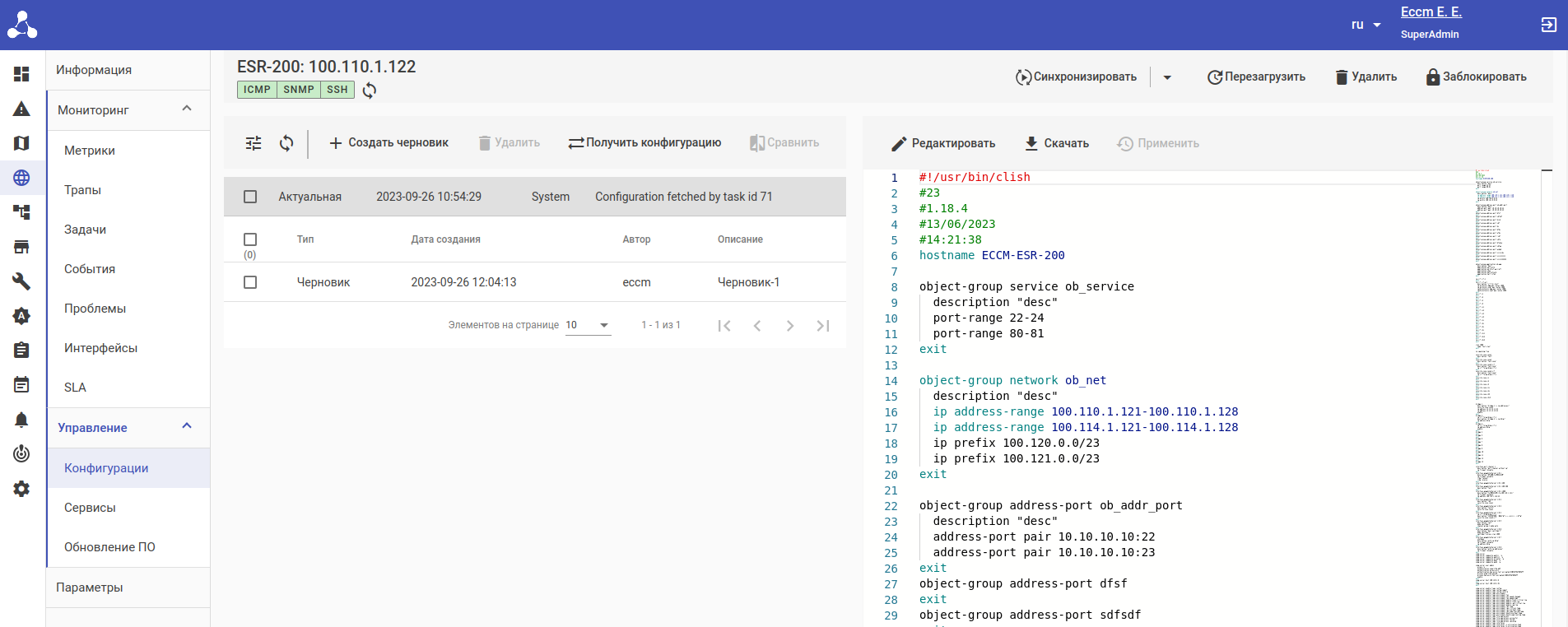Image resolution: width=1568 pixels, height=627 pixels.
Task: Open the filter settings icon in toolbar
Action: [254, 143]
